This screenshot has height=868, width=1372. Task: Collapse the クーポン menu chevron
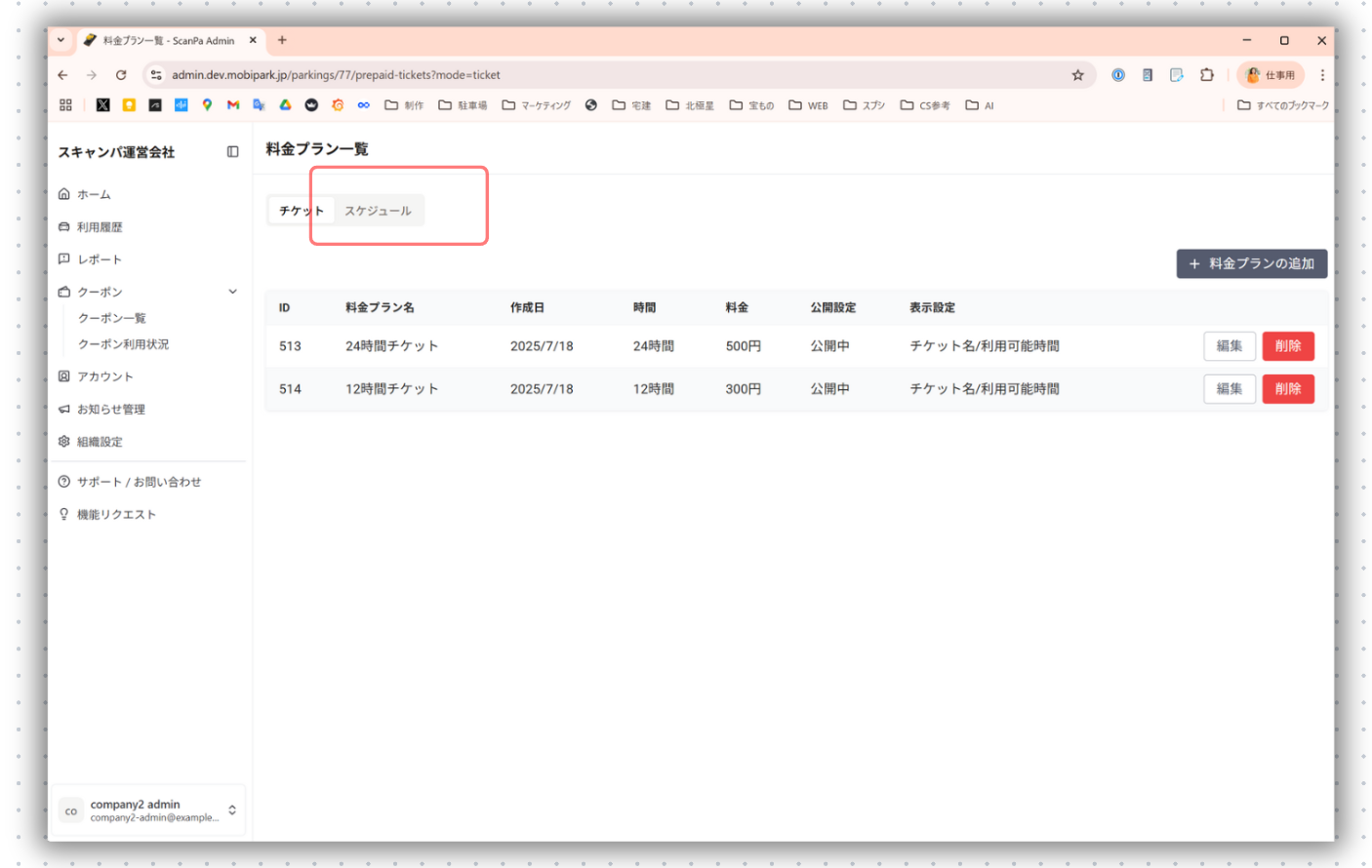click(x=232, y=292)
